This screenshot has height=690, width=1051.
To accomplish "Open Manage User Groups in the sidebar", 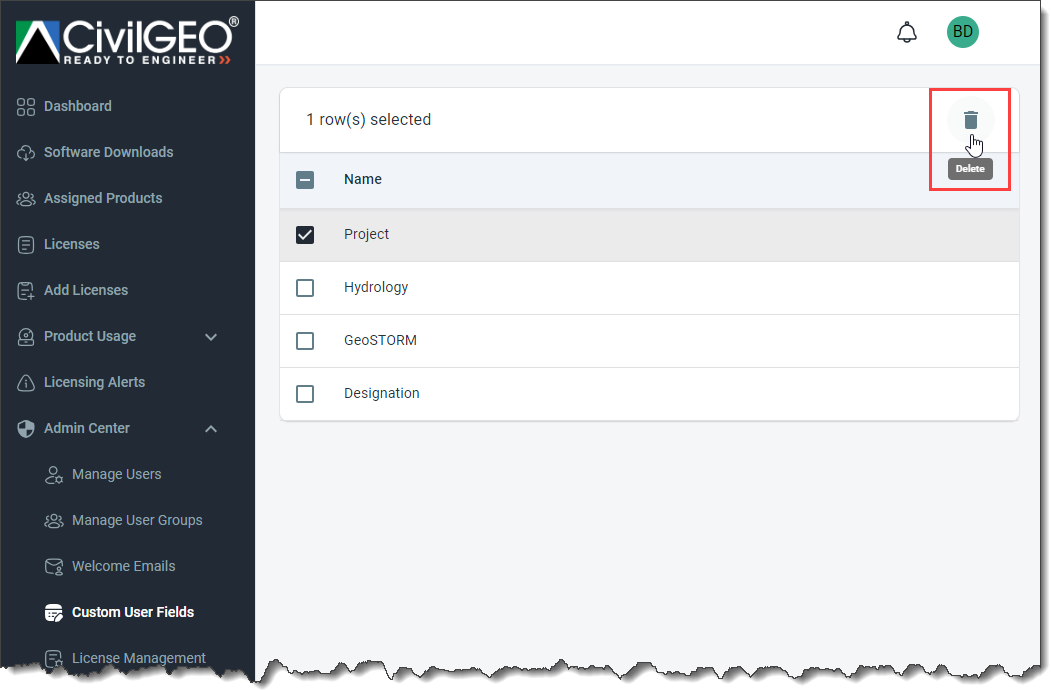I will [x=137, y=520].
